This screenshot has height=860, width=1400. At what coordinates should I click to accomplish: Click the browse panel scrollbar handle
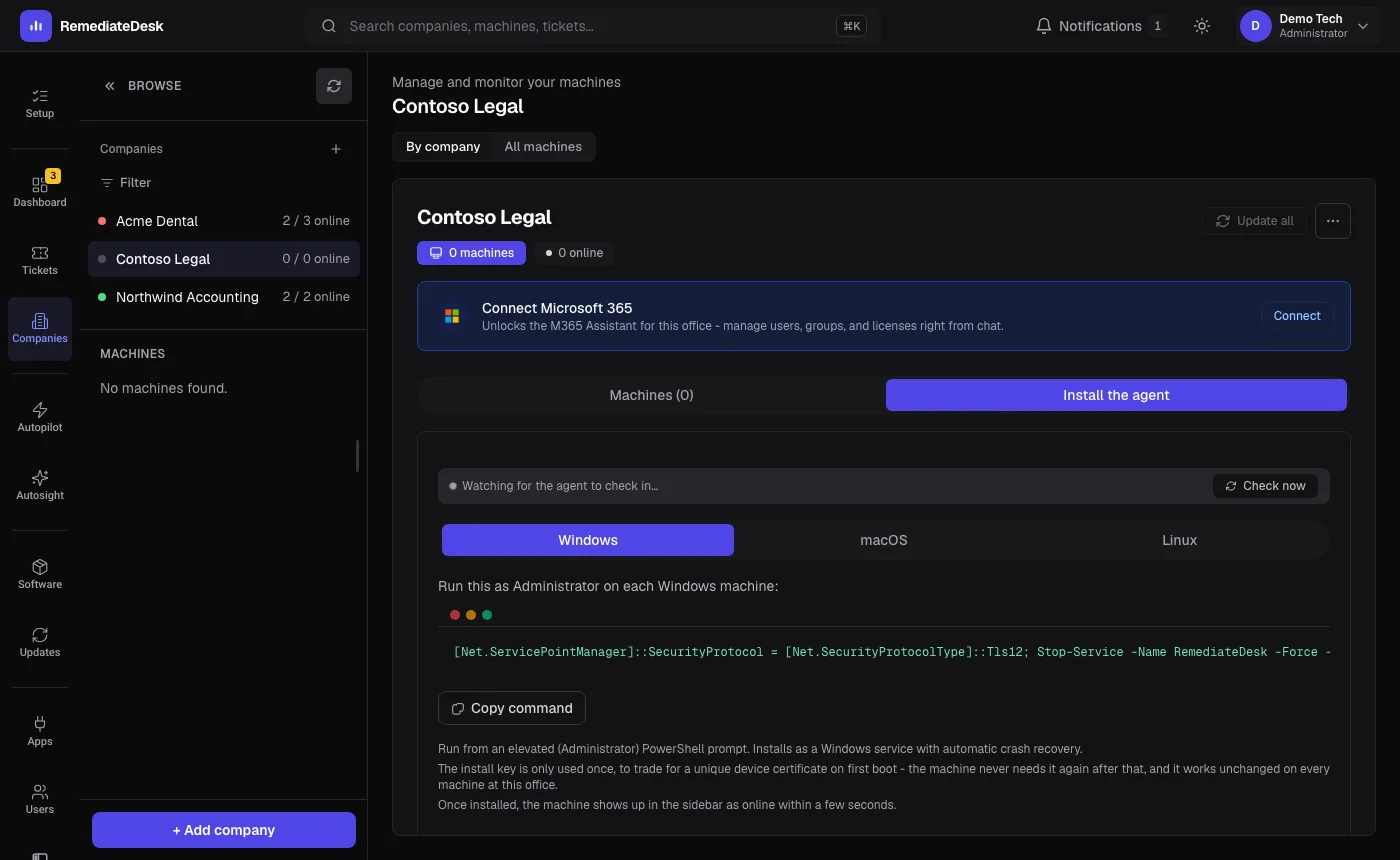(357, 456)
